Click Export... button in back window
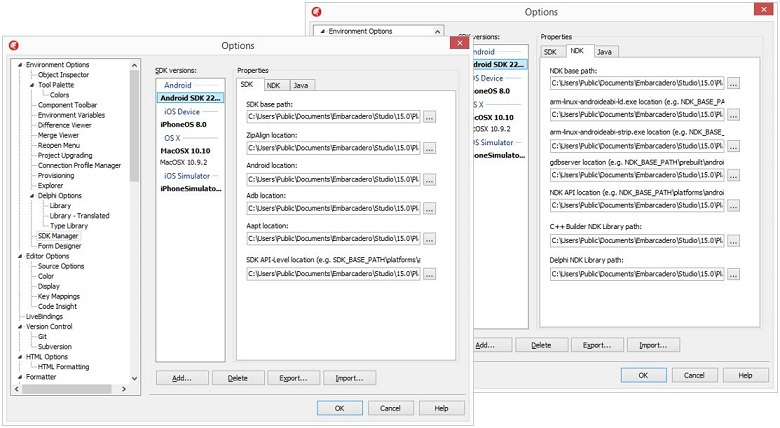 (596, 345)
